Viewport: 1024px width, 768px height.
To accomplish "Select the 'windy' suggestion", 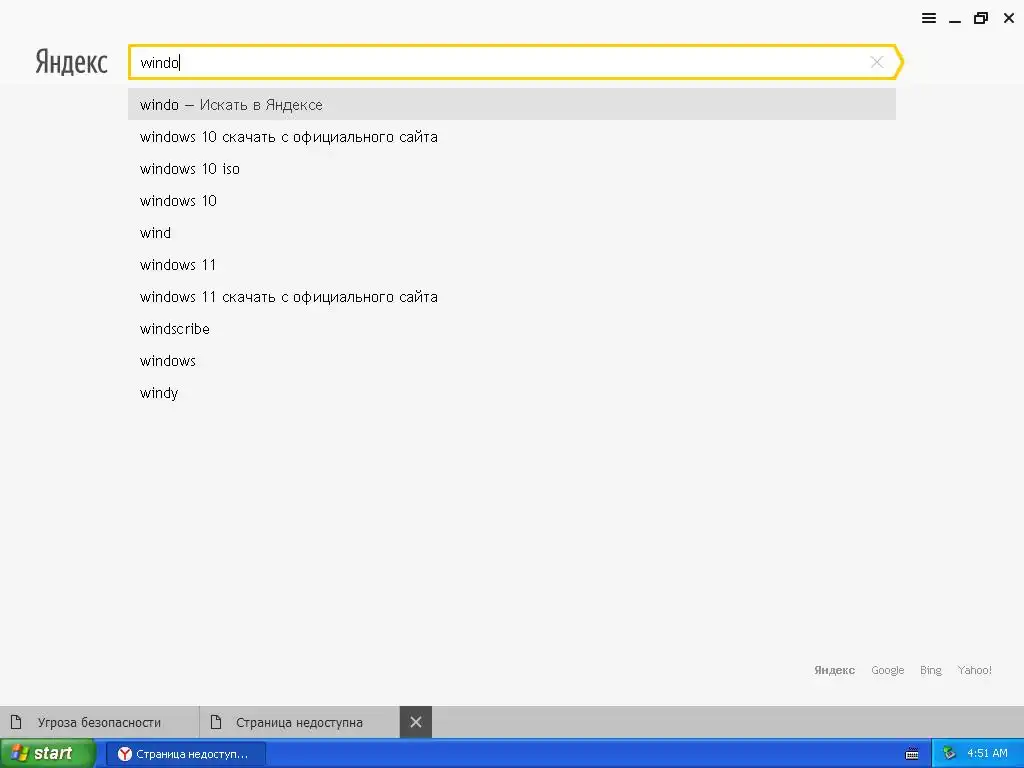I will 512,392.
